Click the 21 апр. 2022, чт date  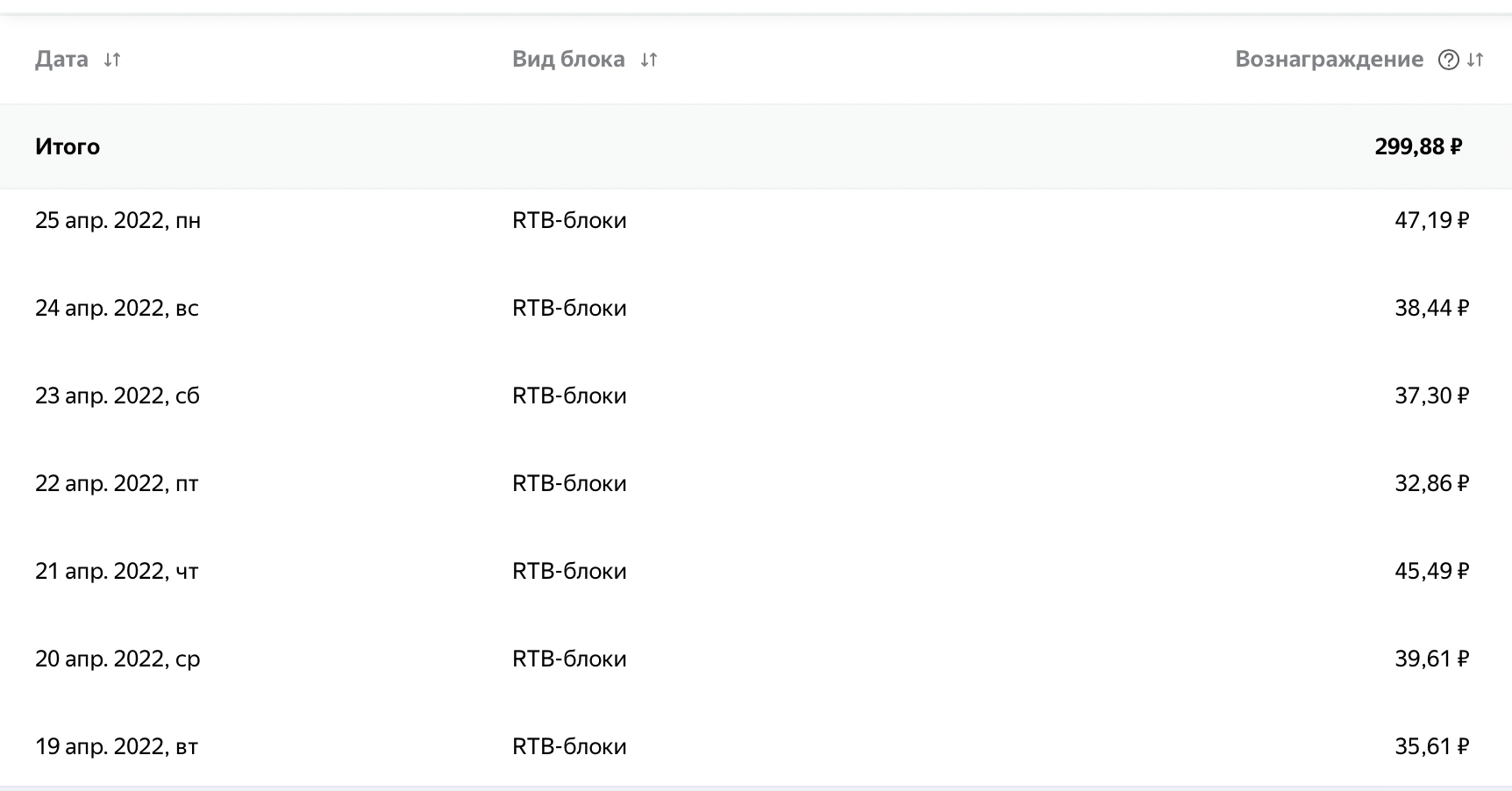click(117, 571)
